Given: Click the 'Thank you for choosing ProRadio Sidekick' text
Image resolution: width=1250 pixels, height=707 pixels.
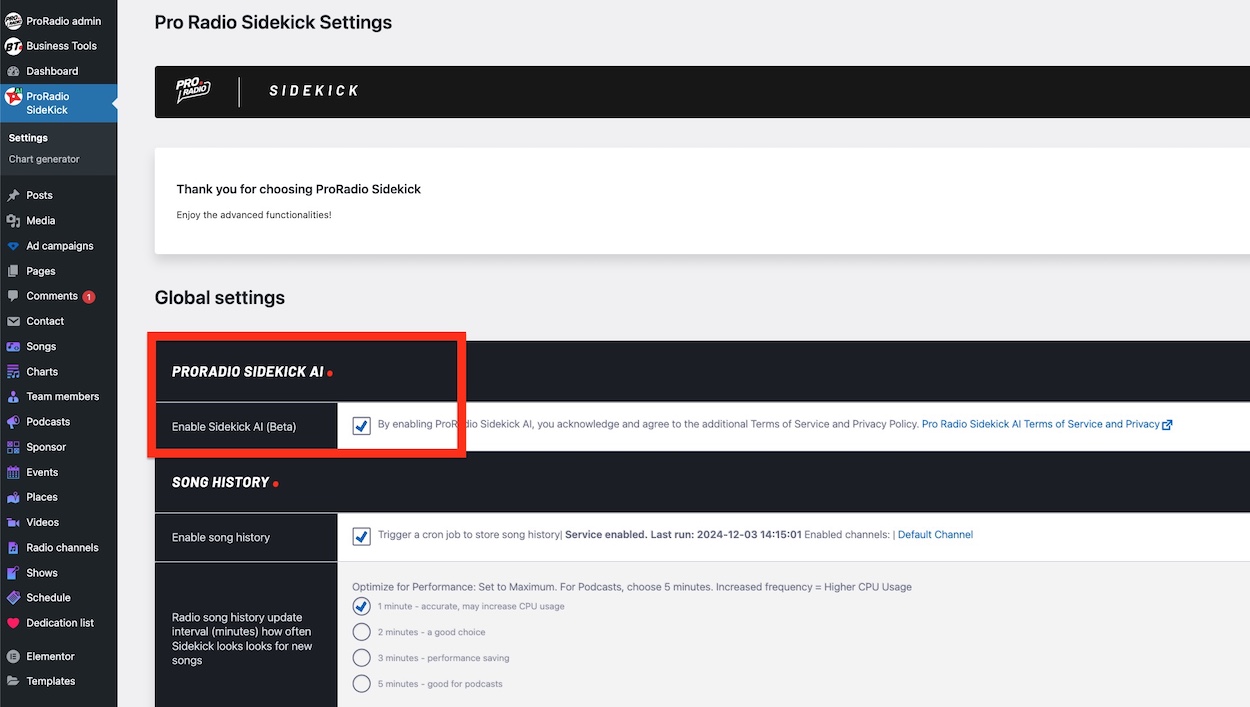Looking at the screenshot, I should [299, 189].
